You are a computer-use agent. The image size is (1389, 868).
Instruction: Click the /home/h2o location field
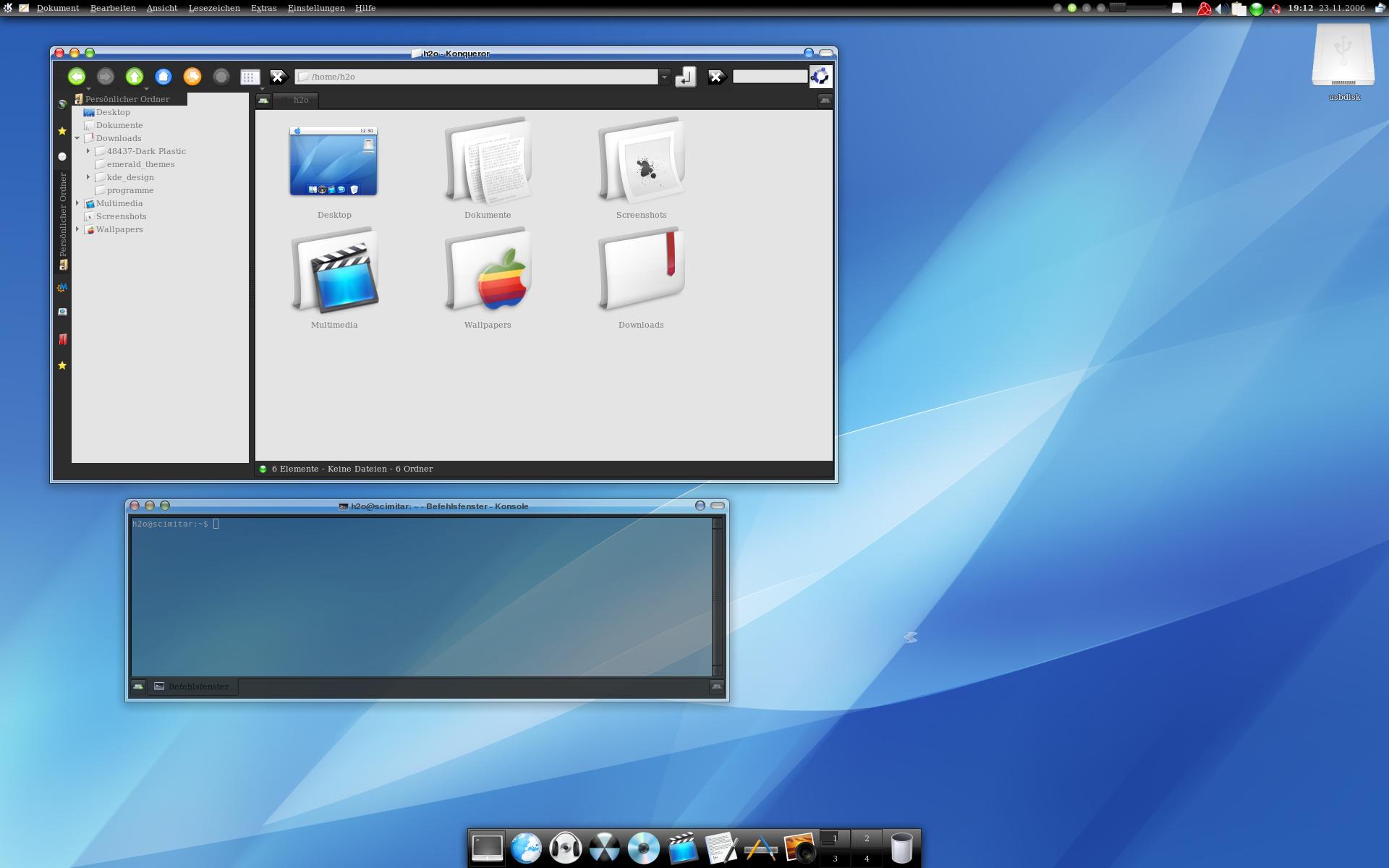point(477,77)
